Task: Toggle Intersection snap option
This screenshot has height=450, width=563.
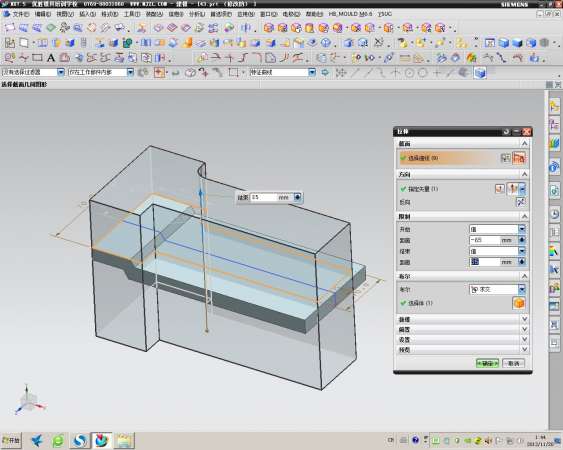Action: pyautogui.click(x=395, y=73)
